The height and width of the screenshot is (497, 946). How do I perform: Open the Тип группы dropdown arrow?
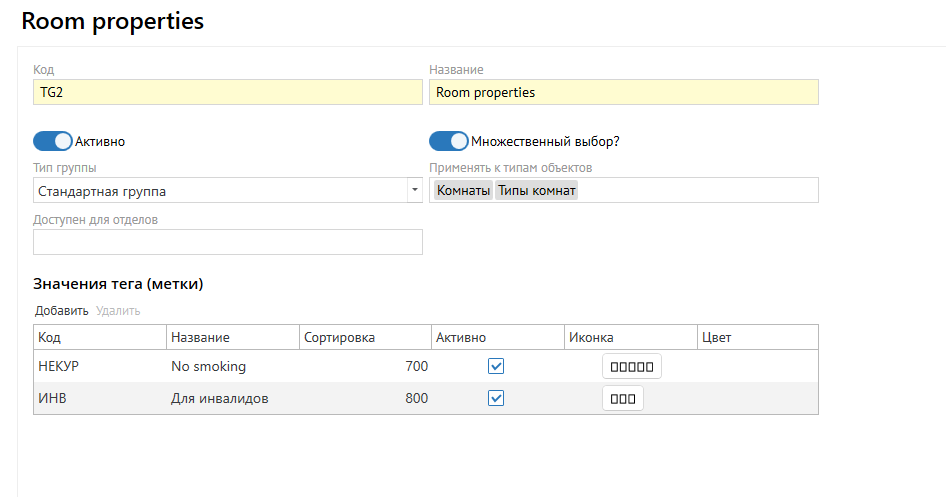tap(414, 190)
